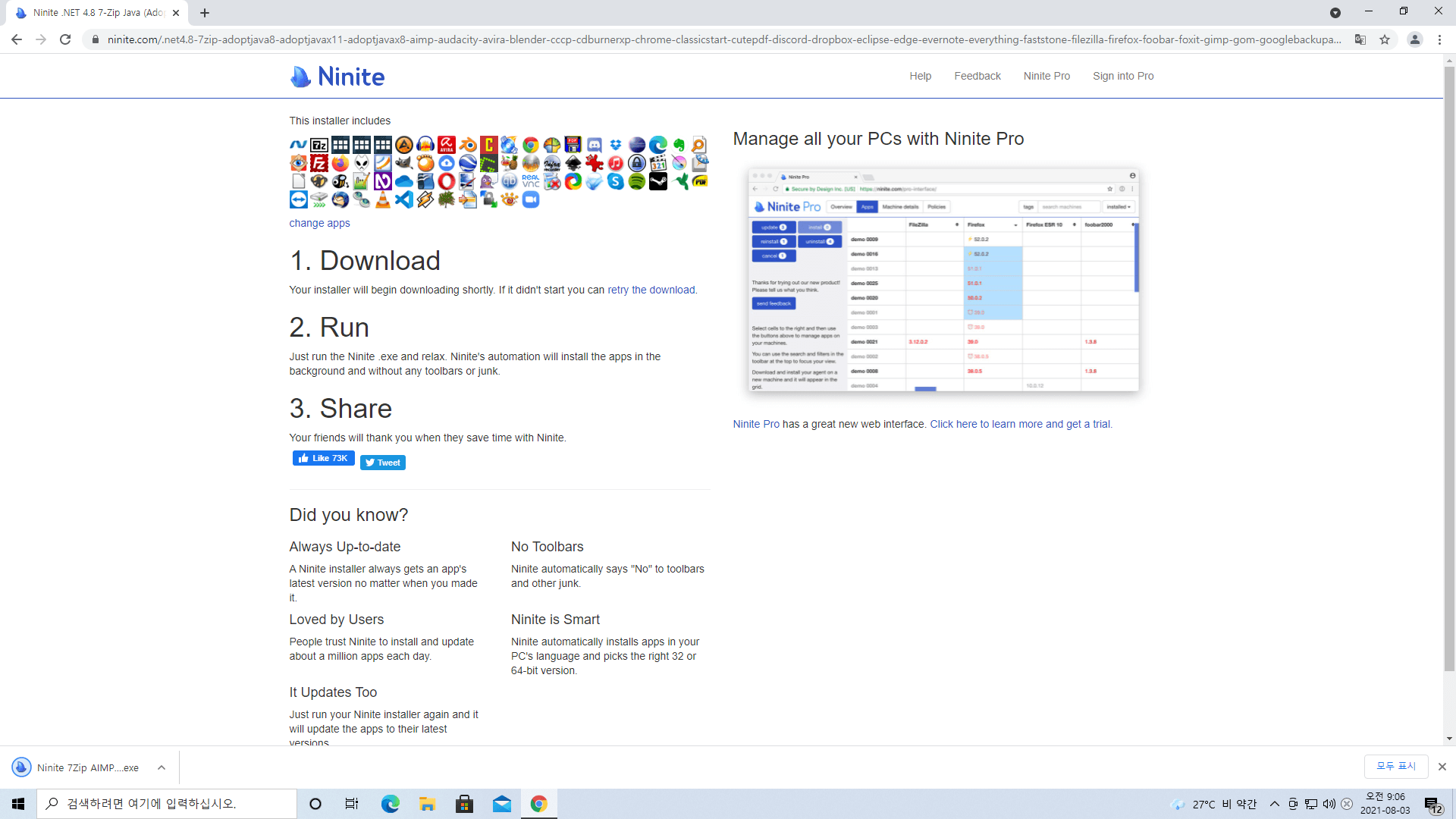This screenshot has width=1456, height=819.
Task: Click the green Spotify icon
Action: (x=637, y=181)
